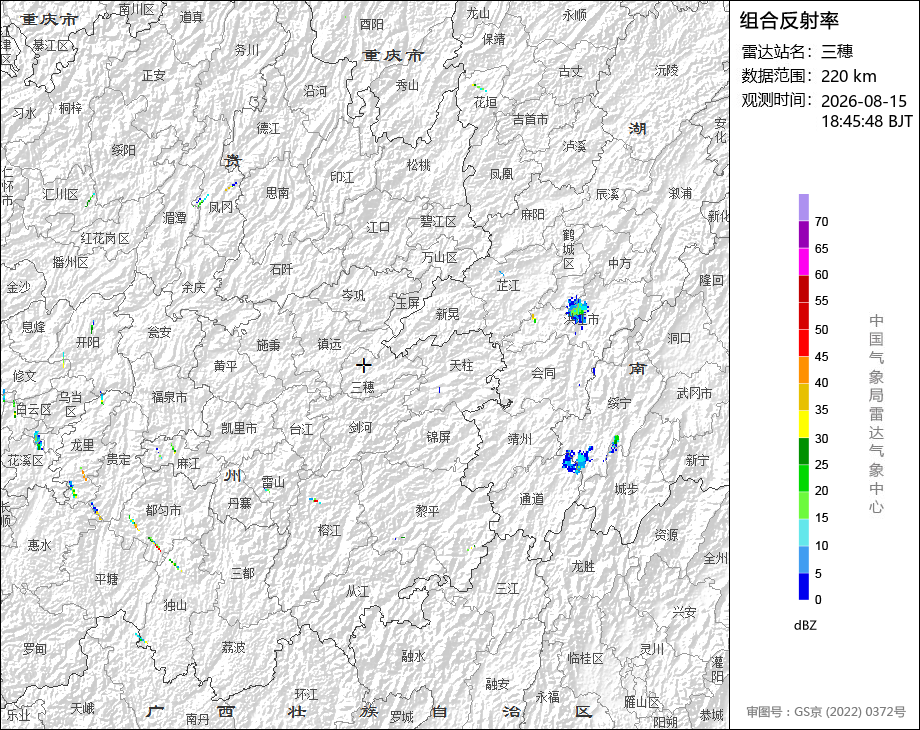Click the echo streak near 花垣
Viewport: 920px width, 730px height.
479,87
